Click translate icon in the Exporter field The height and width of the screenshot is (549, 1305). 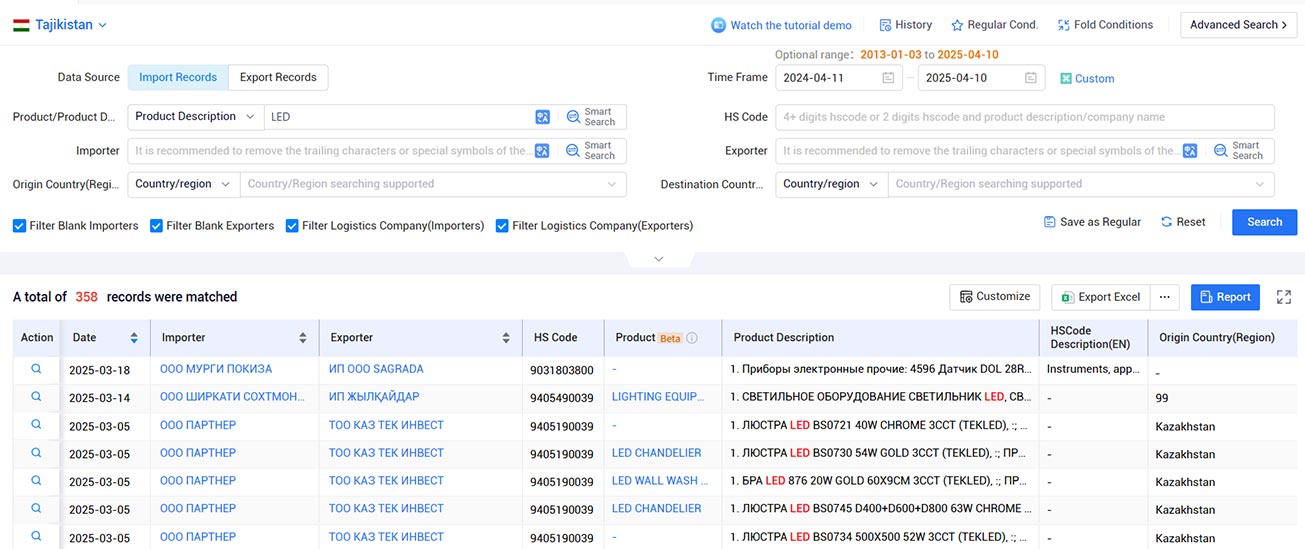pyautogui.click(x=1190, y=151)
